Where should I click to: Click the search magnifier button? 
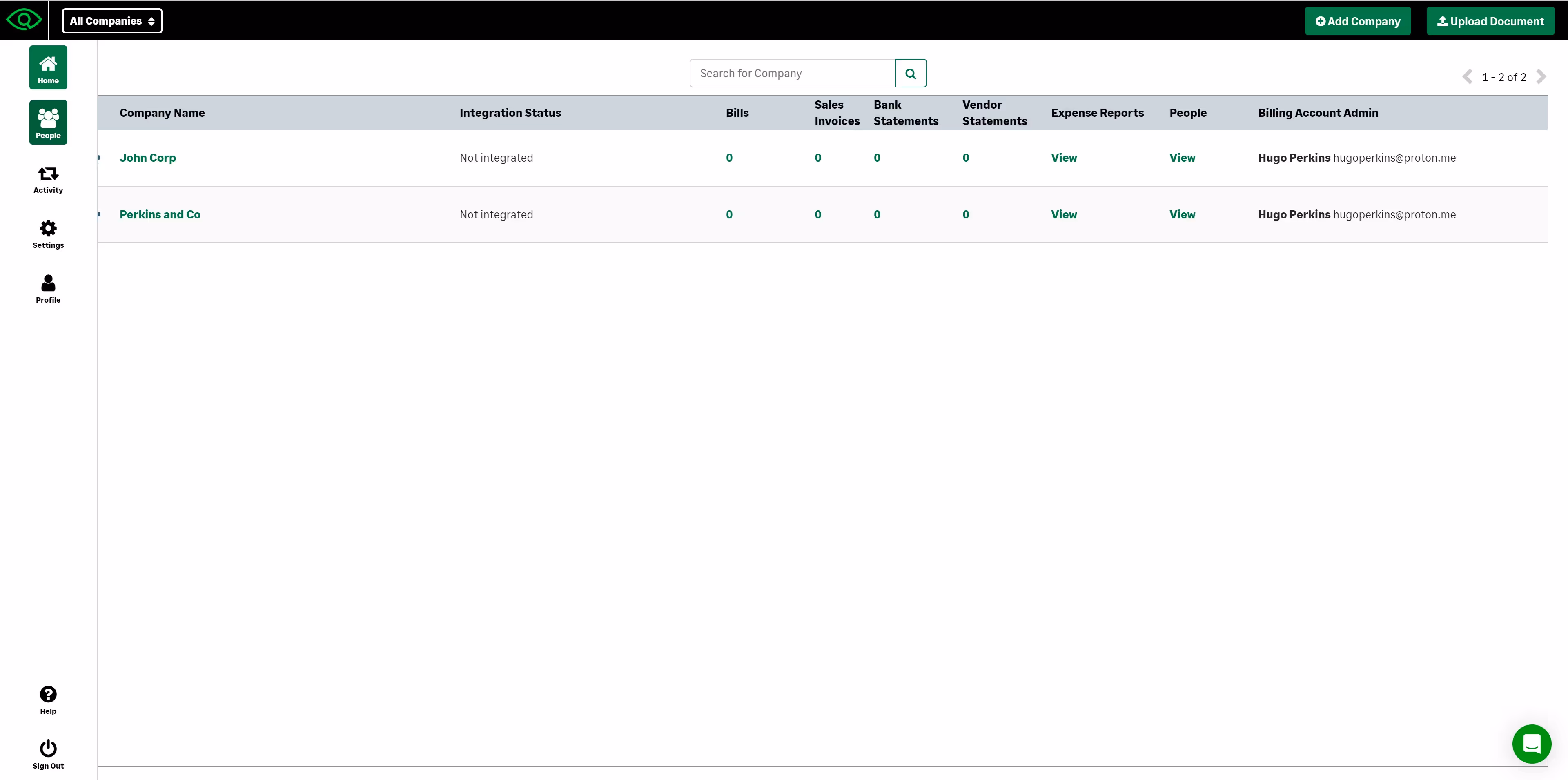(910, 74)
